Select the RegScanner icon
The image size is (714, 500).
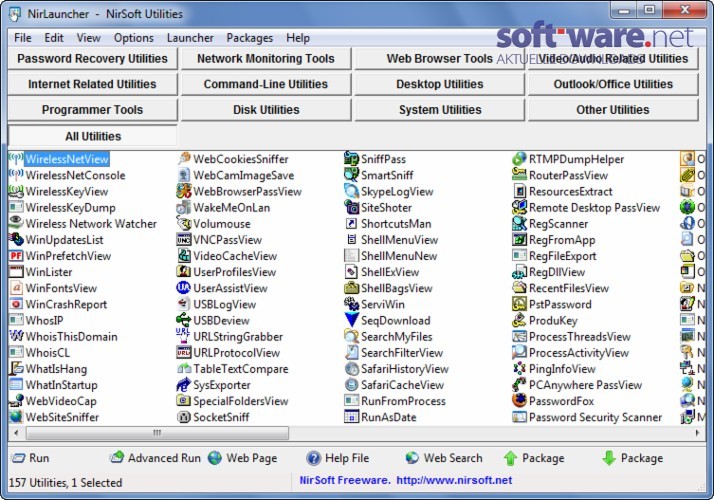click(519, 224)
